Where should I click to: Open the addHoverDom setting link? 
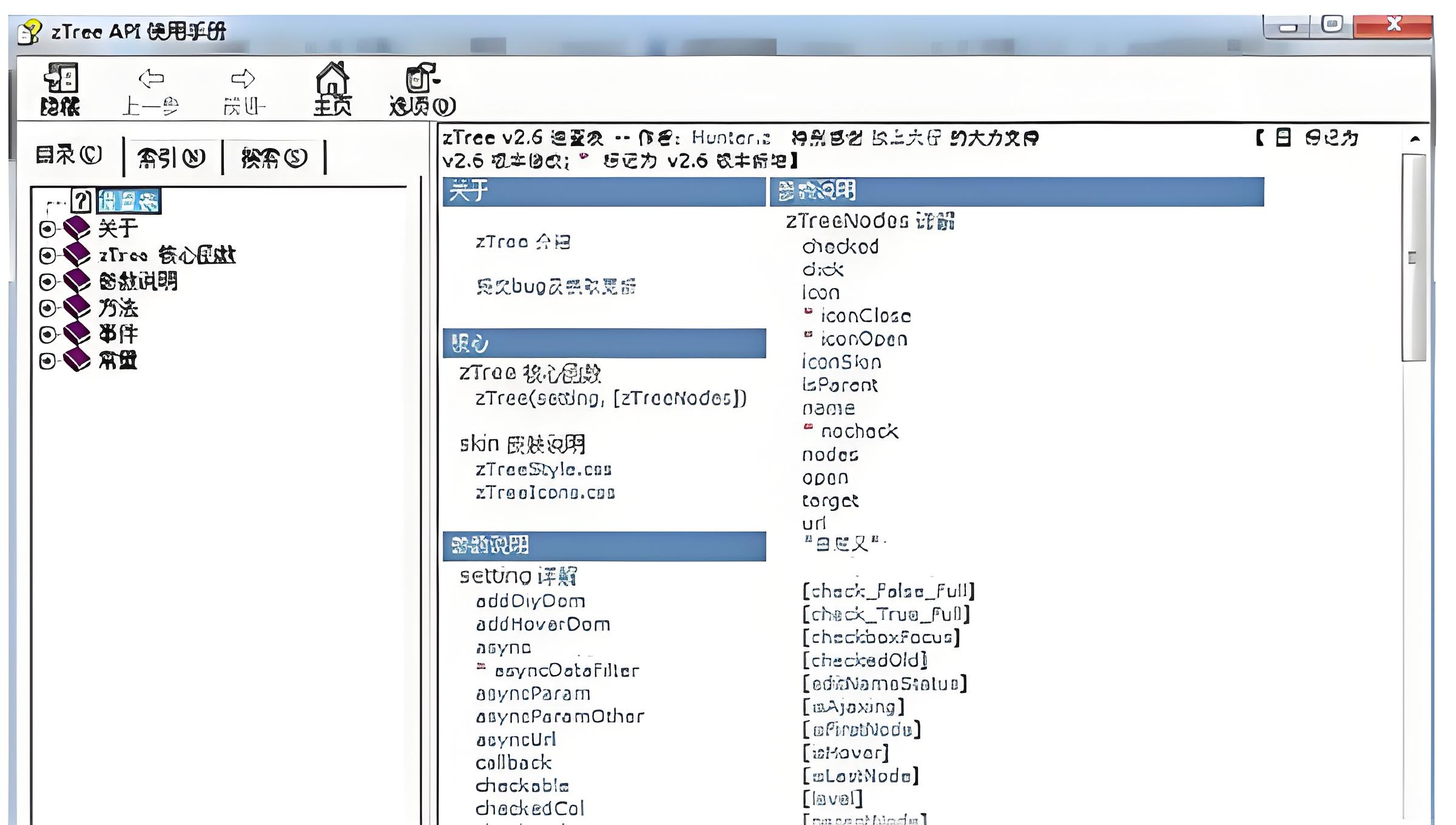(x=543, y=624)
